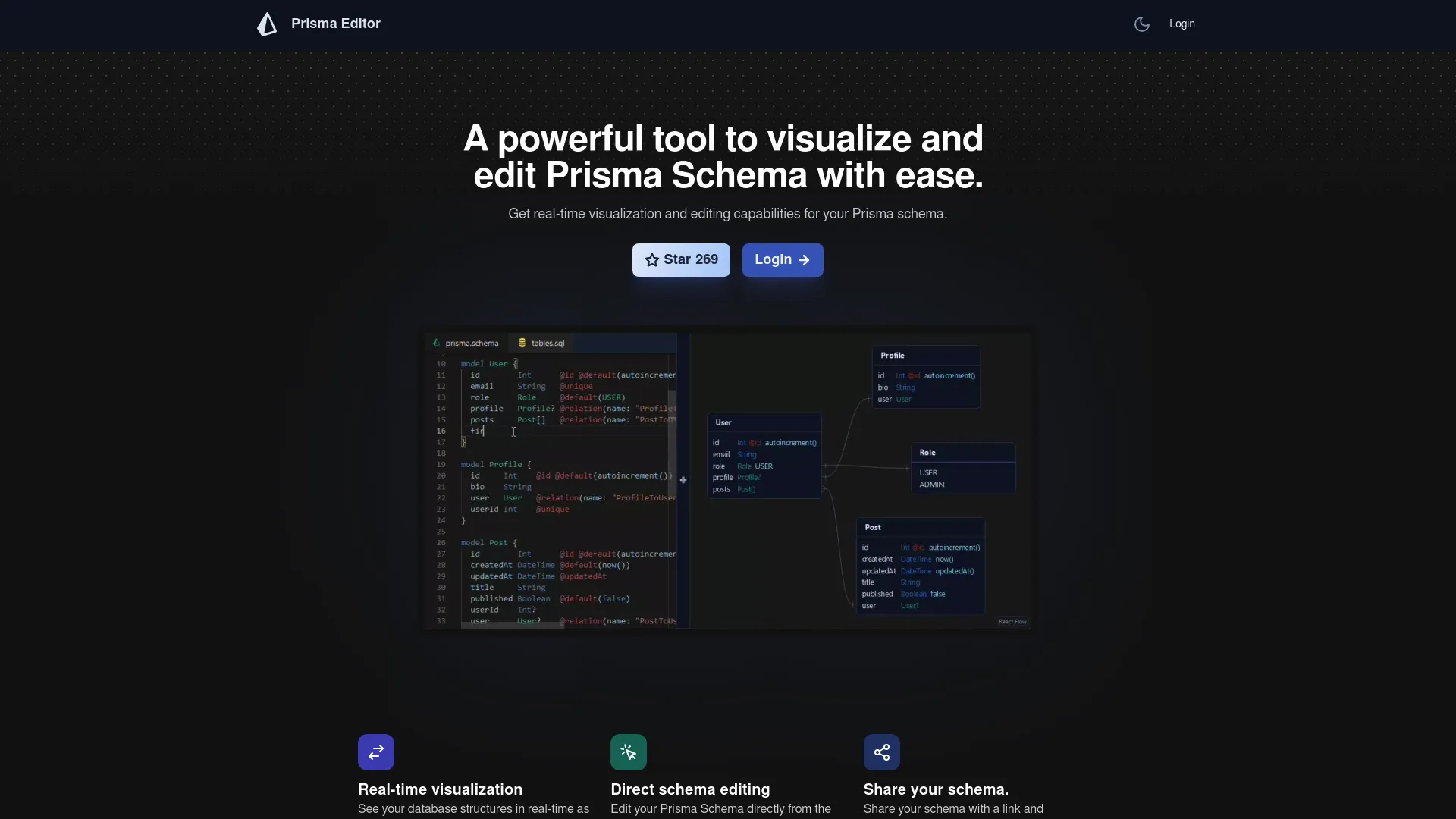Click the Prisma triangle logo icon
The width and height of the screenshot is (1456, 819).
click(x=267, y=24)
